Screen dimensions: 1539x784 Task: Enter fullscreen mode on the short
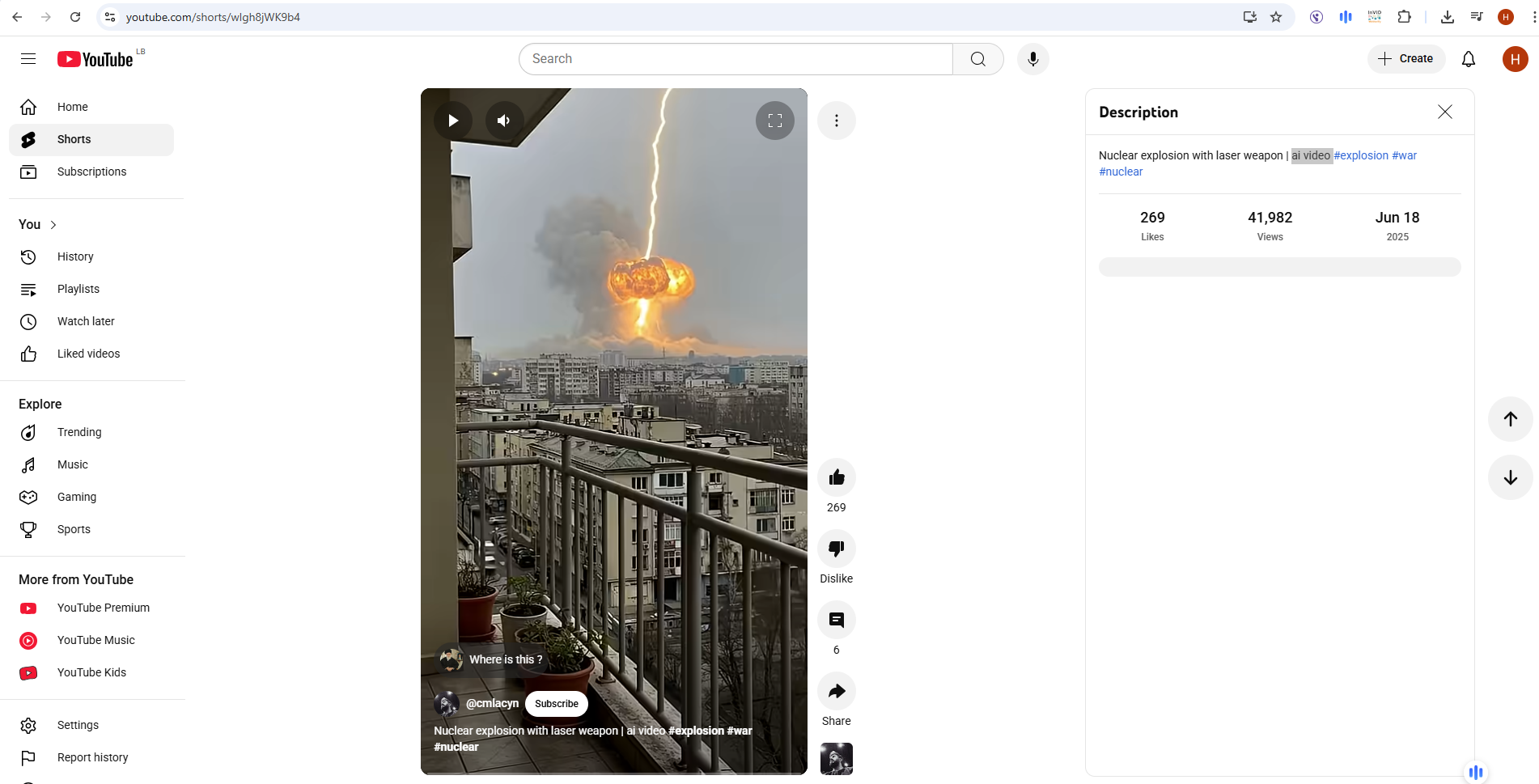tap(775, 121)
